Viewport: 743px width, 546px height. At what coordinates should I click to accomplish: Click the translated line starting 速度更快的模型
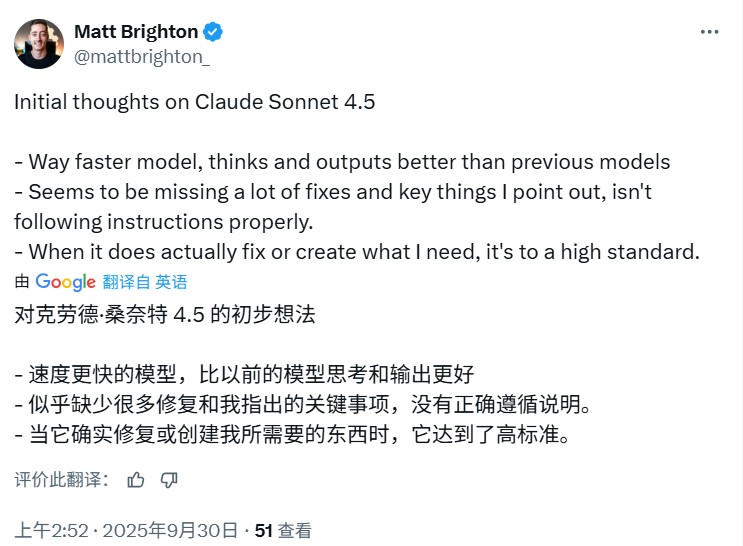coord(244,374)
